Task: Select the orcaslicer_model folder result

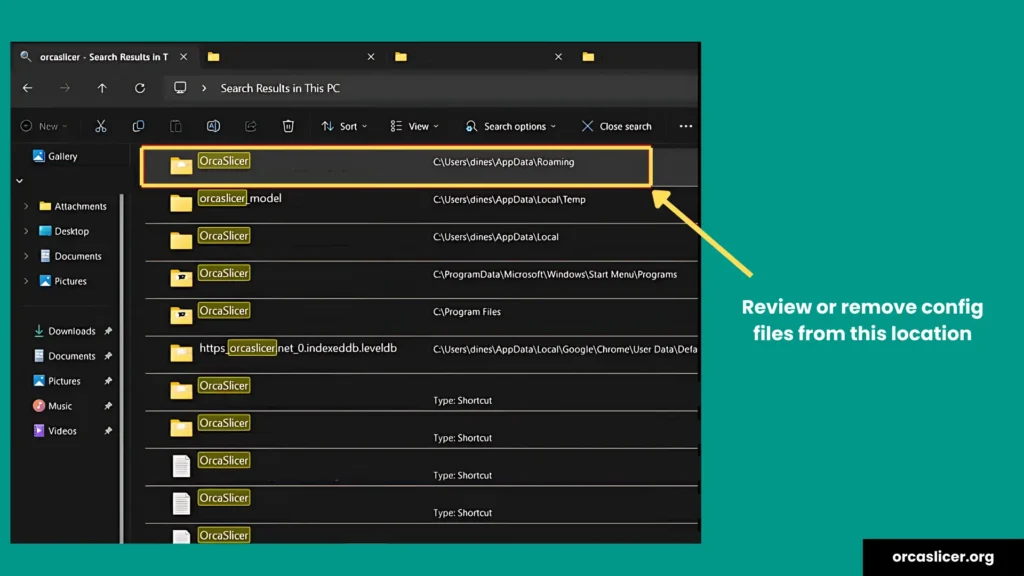Action: 240,199
